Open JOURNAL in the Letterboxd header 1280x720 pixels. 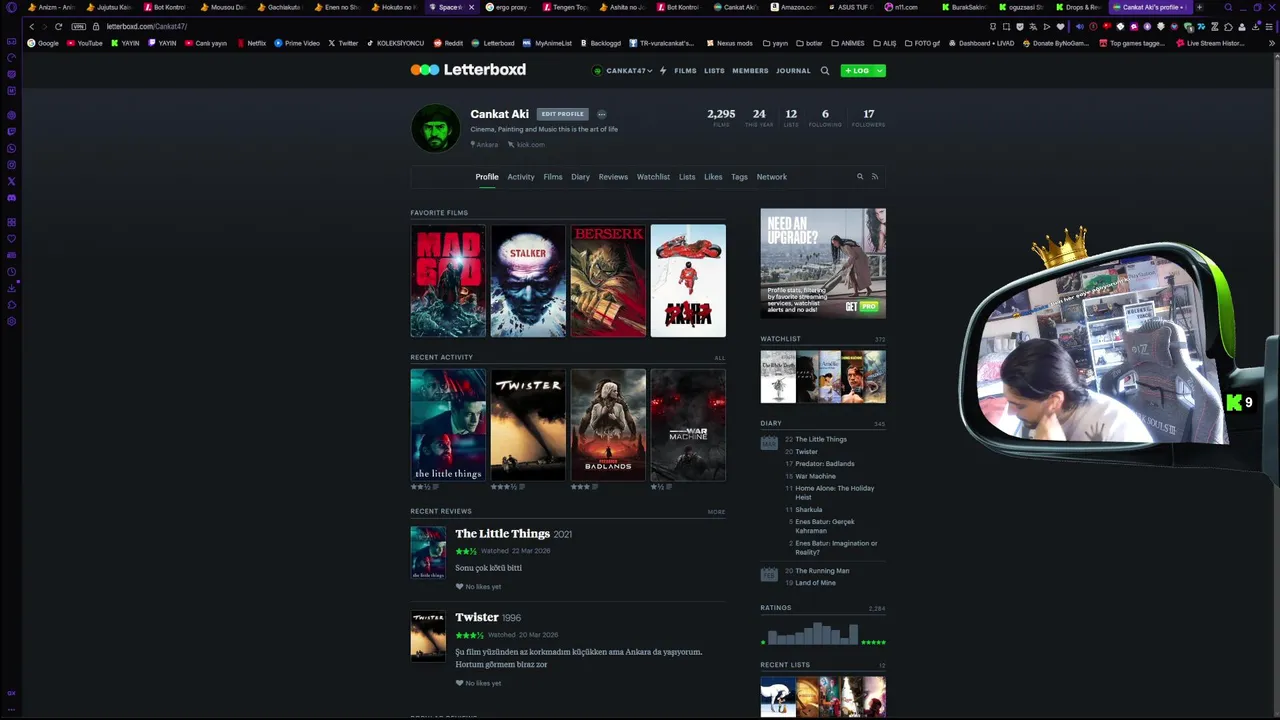[793, 71]
